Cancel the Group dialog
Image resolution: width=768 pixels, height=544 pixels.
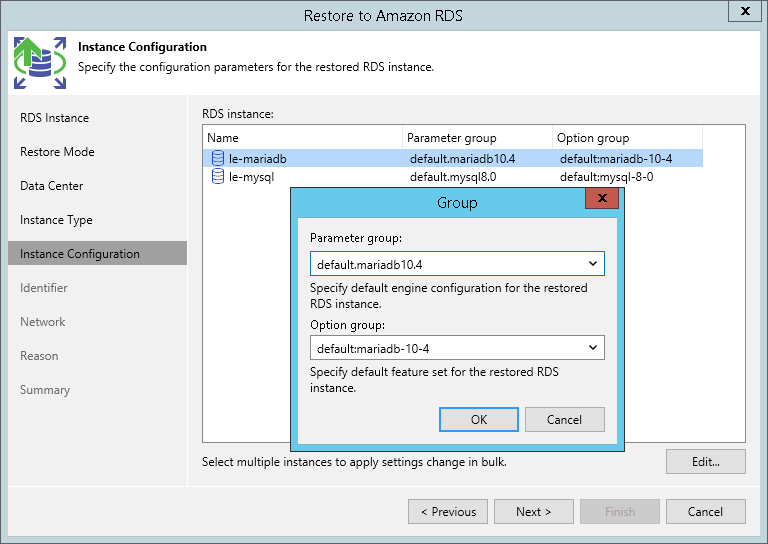click(564, 420)
